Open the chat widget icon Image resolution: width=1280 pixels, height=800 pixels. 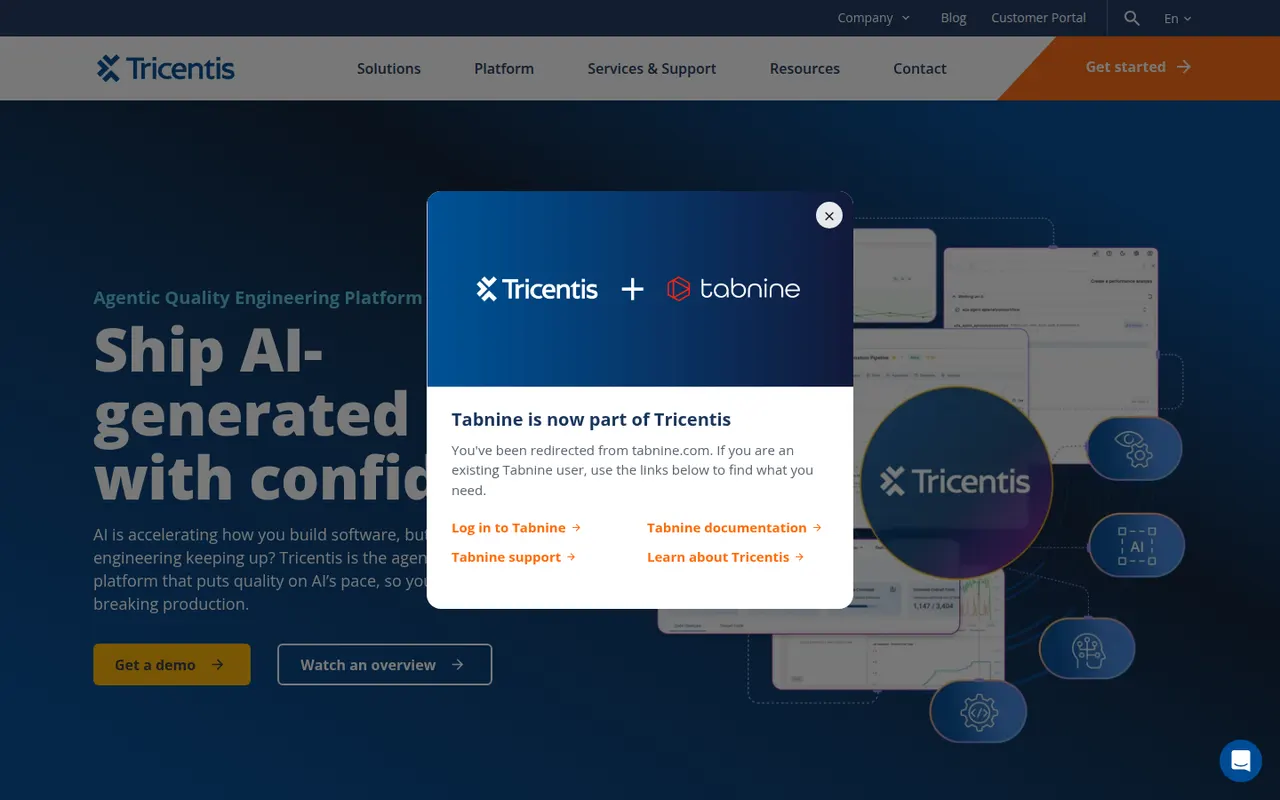click(x=1241, y=761)
